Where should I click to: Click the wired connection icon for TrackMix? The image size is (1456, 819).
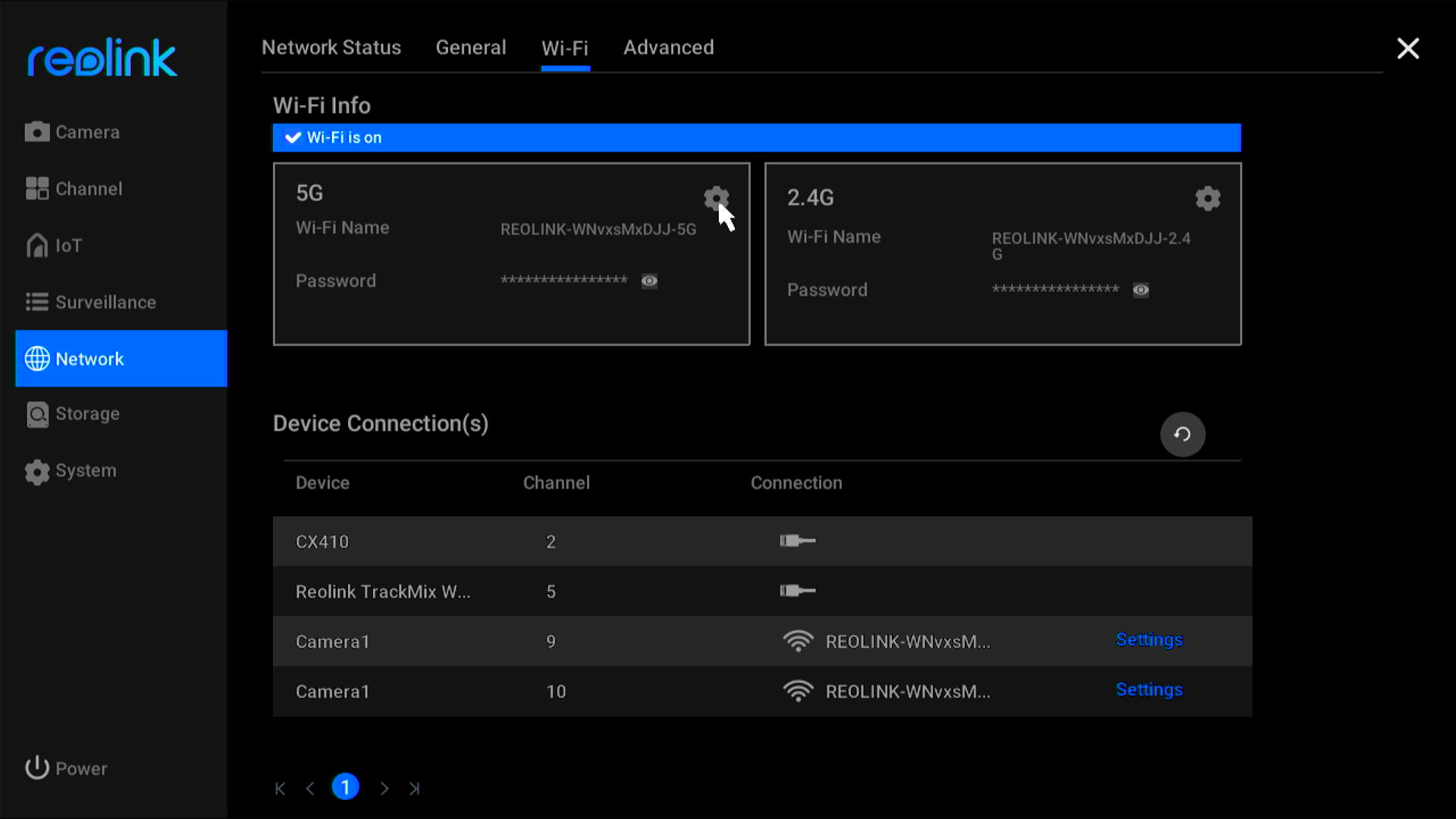pyautogui.click(x=798, y=591)
